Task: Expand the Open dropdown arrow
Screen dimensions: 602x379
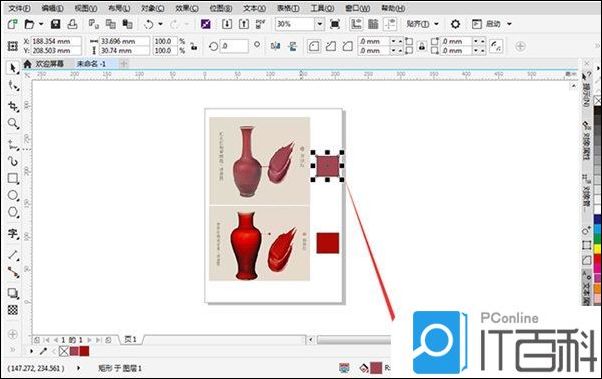Action: coord(41,24)
